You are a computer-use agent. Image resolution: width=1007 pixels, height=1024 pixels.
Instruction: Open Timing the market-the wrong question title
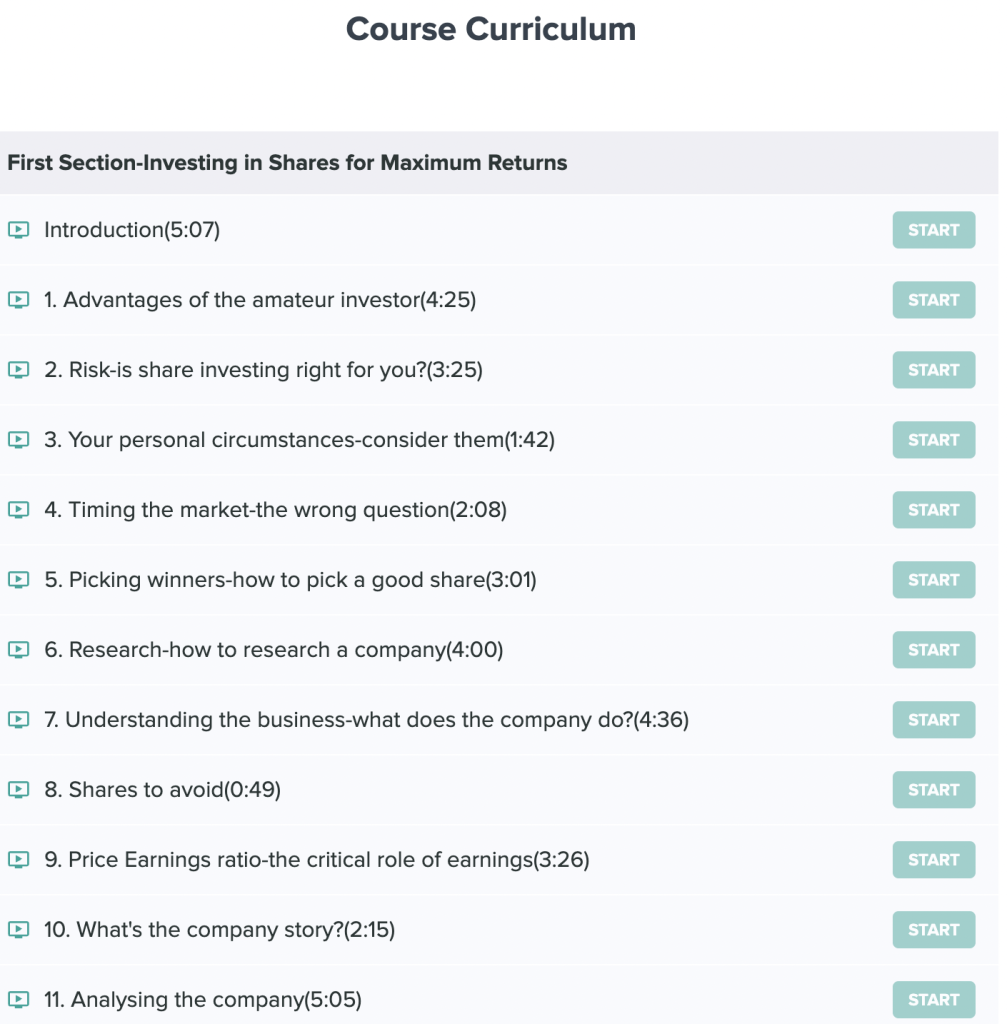click(x=275, y=510)
